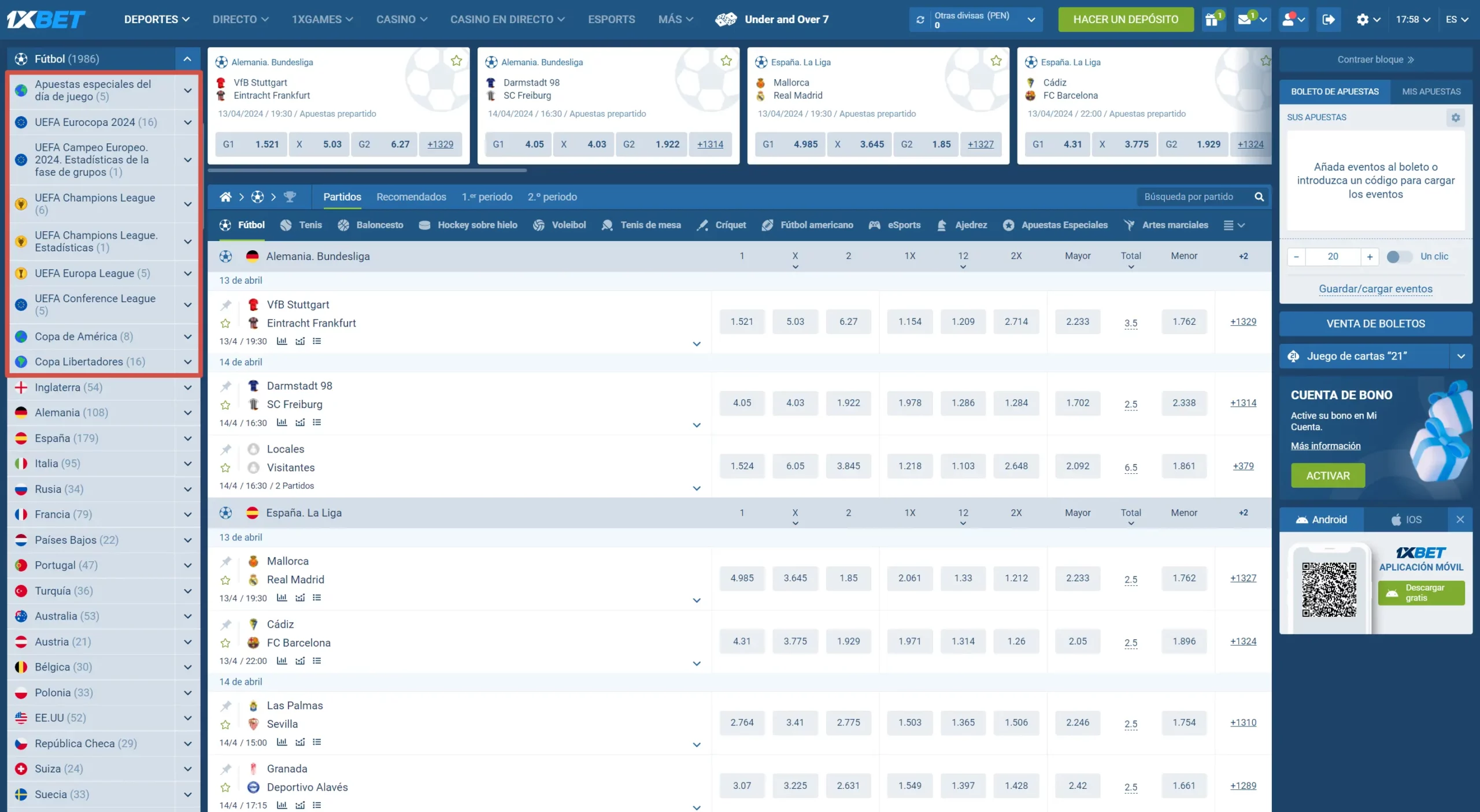
Task: Click the home breadcrumb icon
Action: coord(225,197)
